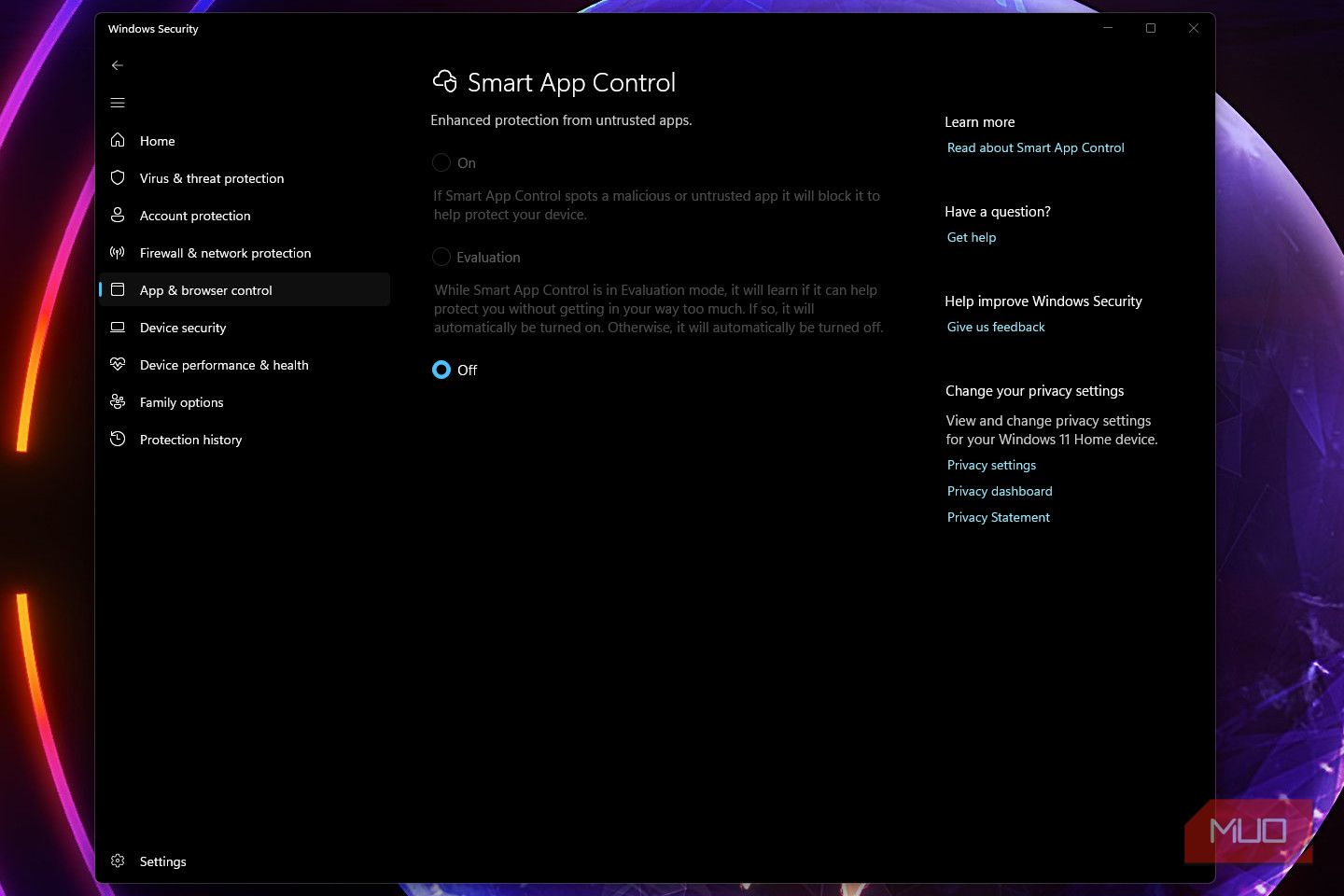Image resolution: width=1344 pixels, height=896 pixels.
Task: Click the Home house icon
Action: [x=118, y=140]
